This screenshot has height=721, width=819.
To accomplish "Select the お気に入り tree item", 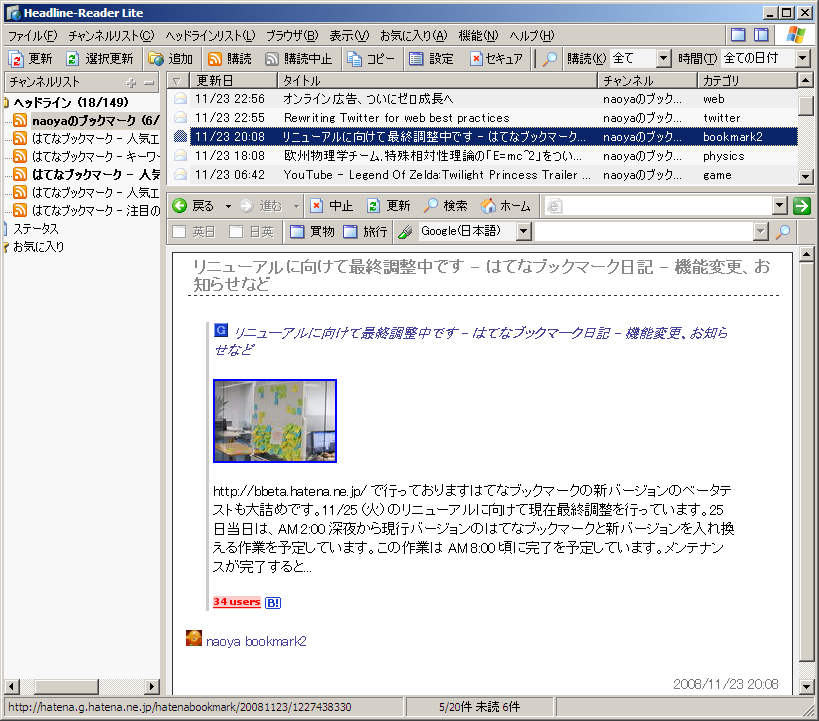I will (39, 247).
